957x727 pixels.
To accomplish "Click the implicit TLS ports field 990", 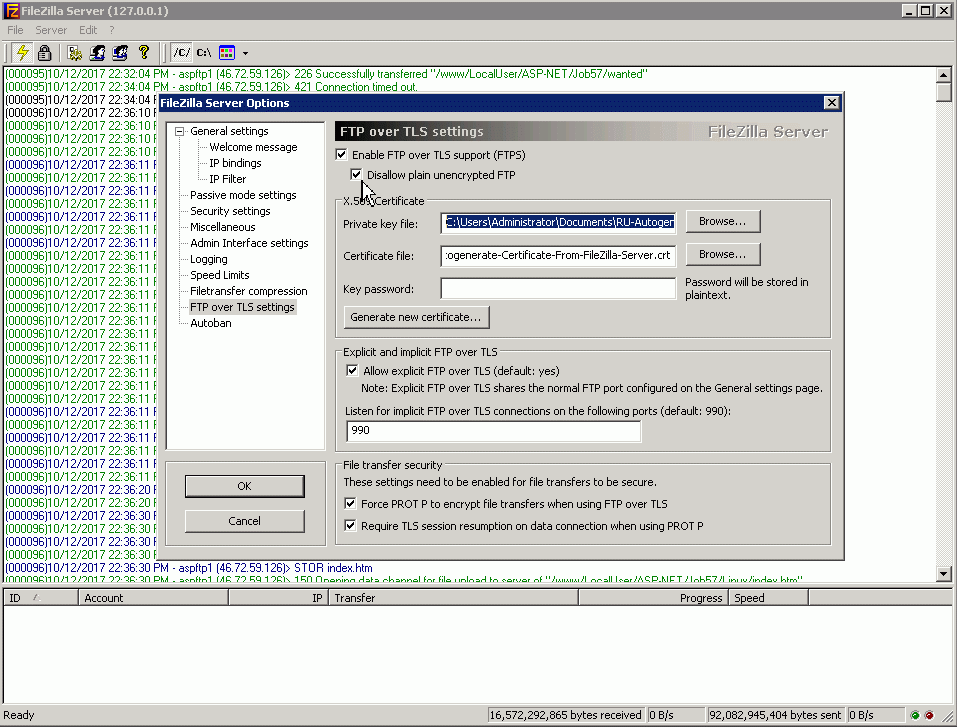I will 493,431.
